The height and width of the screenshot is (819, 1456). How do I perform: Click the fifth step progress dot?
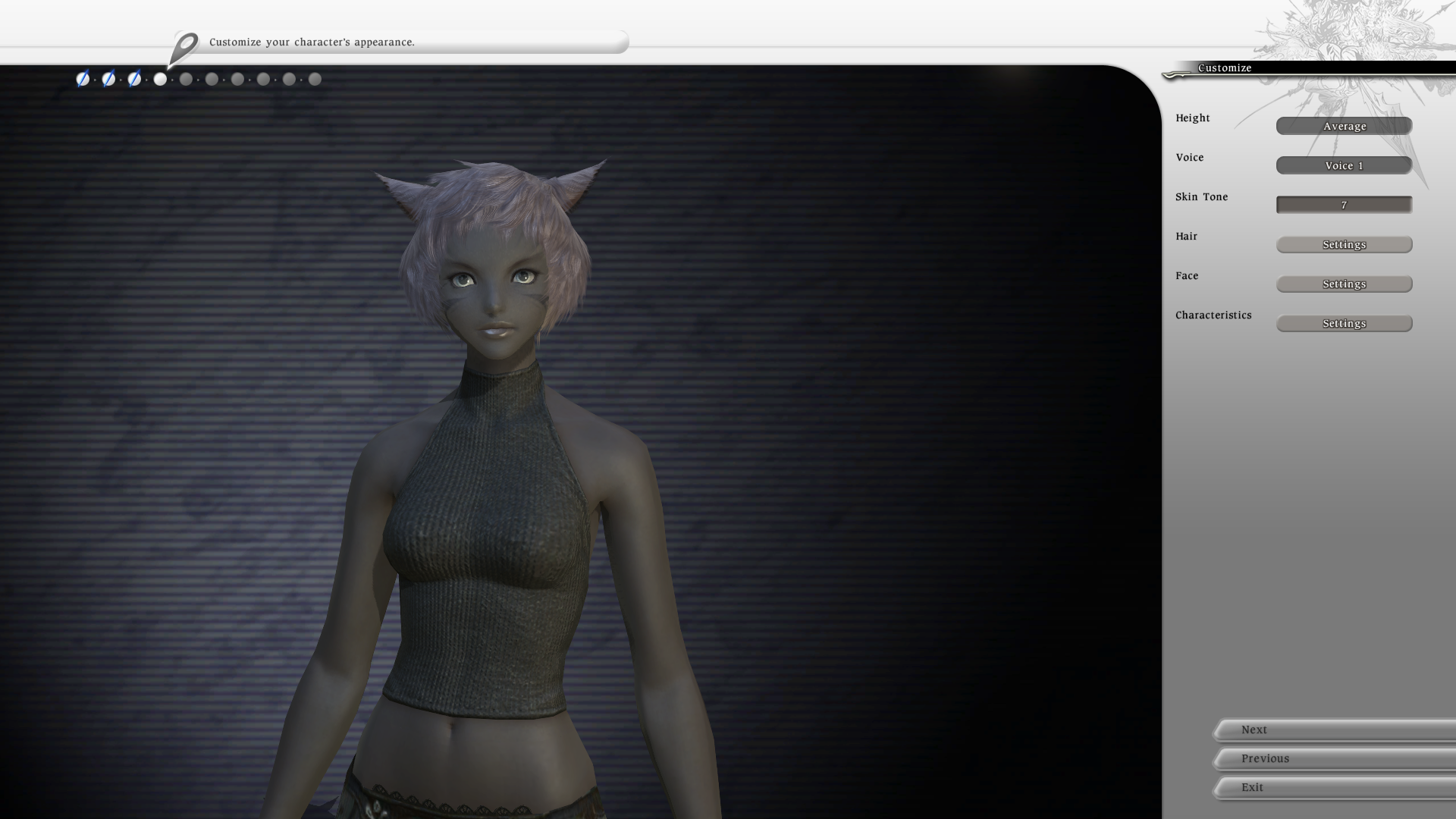click(186, 79)
